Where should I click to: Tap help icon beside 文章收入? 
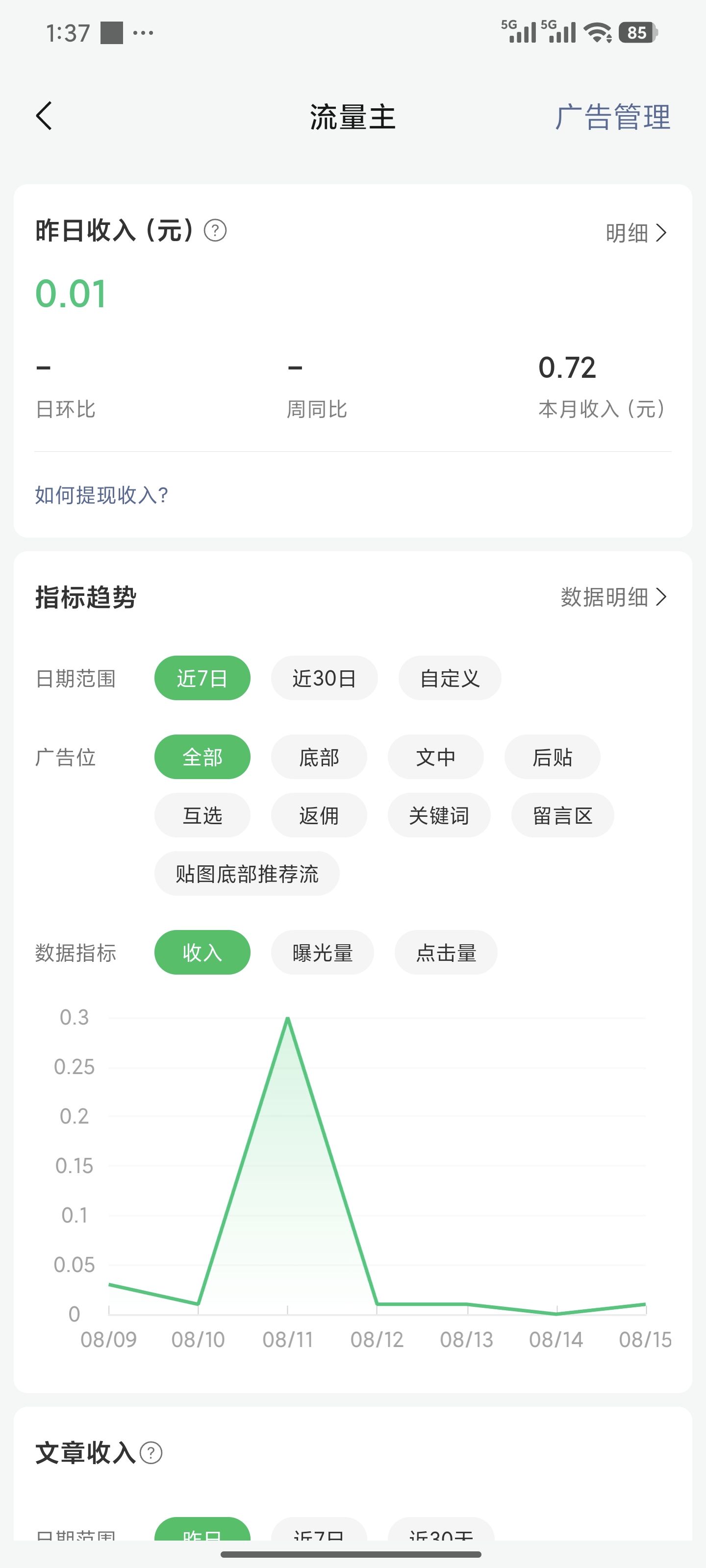(x=151, y=1453)
